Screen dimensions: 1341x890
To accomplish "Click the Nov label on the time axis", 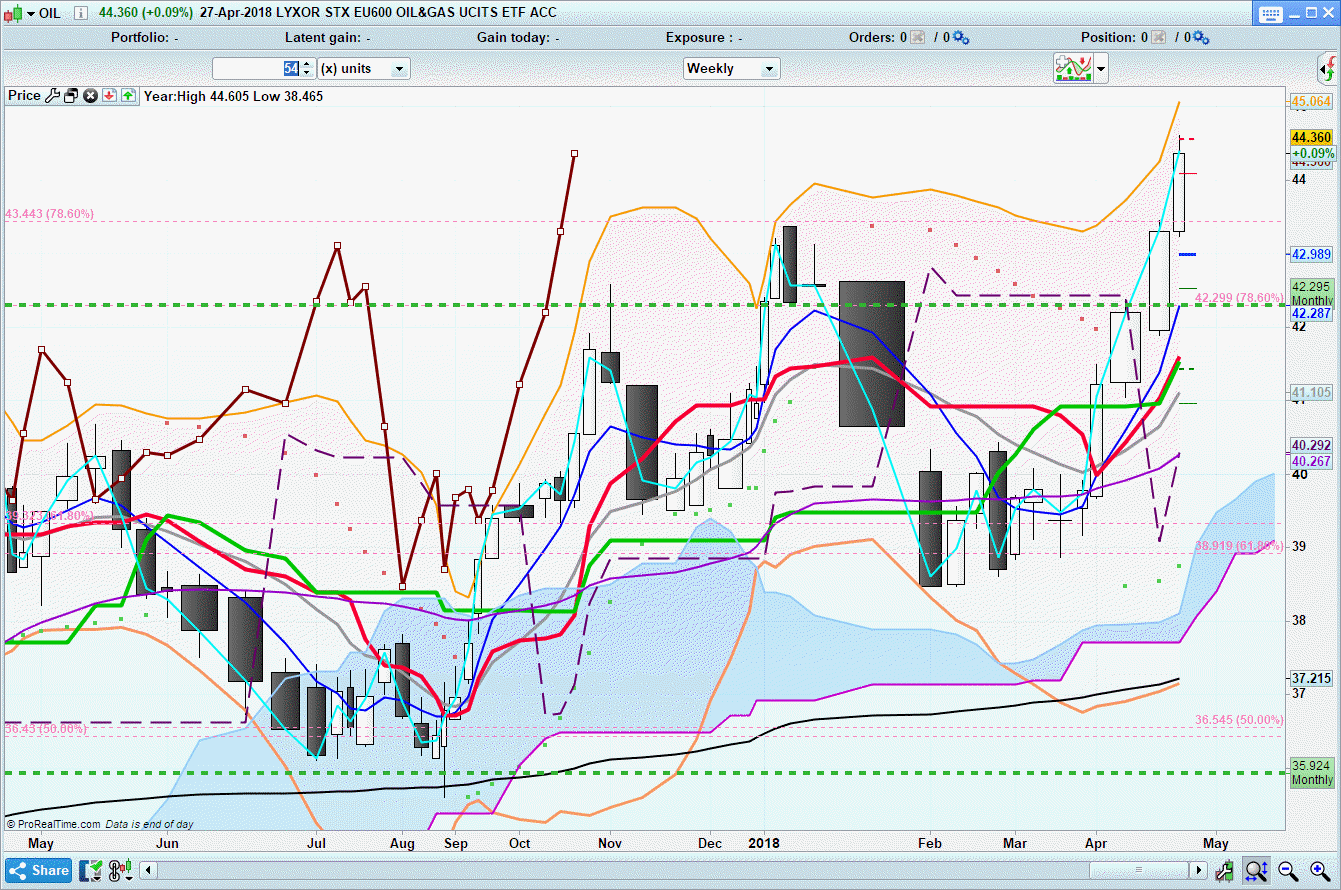I will point(610,843).
